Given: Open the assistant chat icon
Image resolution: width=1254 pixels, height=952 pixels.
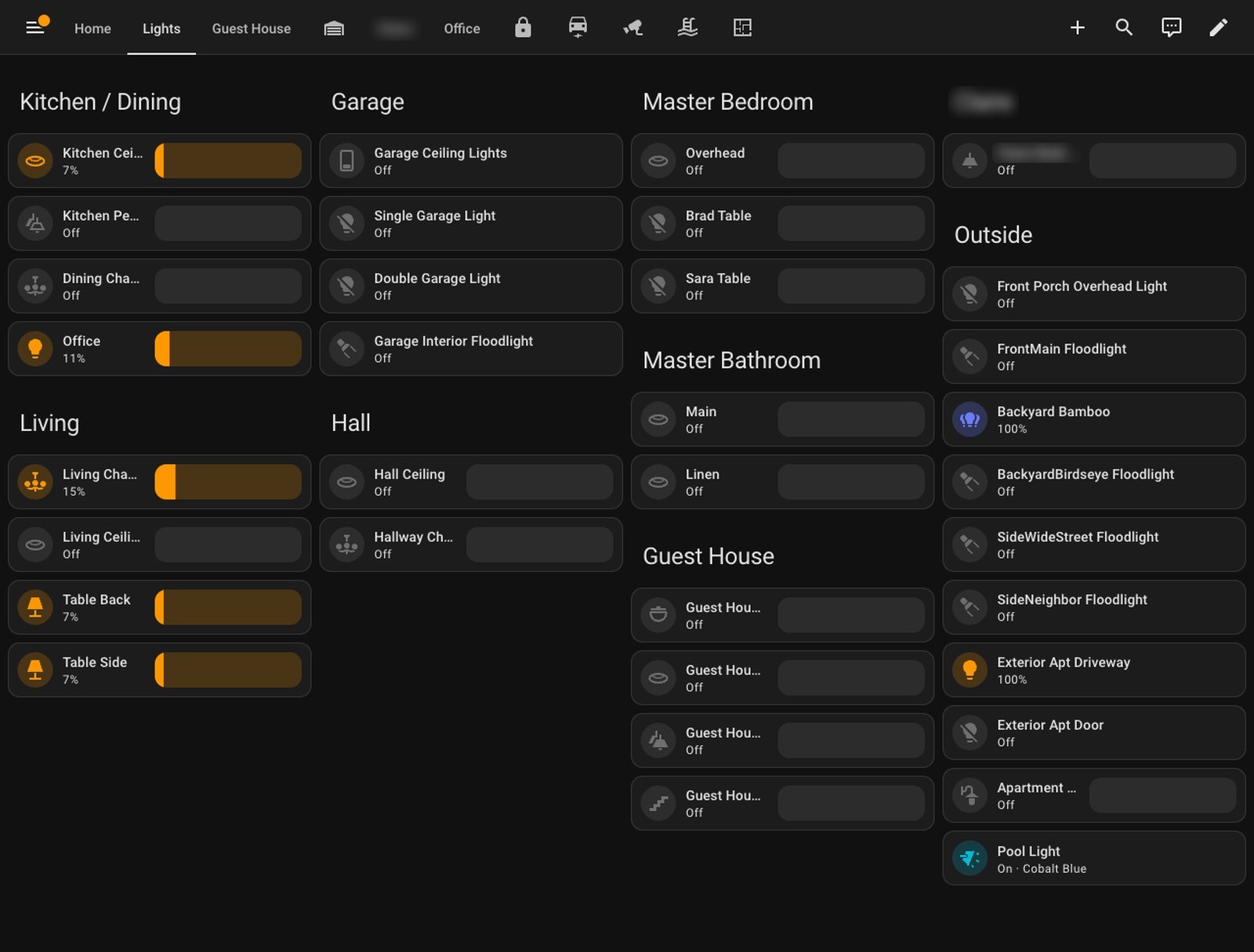Looking at the screenshot, I should click(1171, 28).
